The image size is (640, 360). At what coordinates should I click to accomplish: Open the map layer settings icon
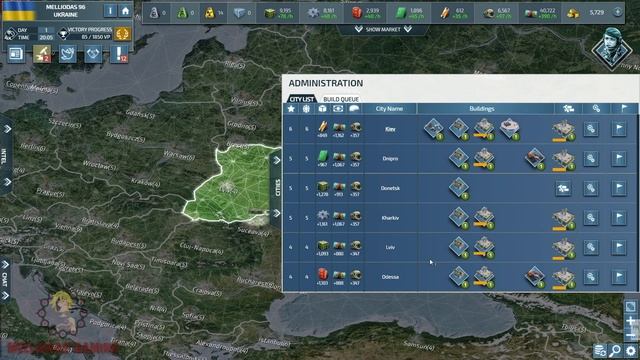(600, 350)
